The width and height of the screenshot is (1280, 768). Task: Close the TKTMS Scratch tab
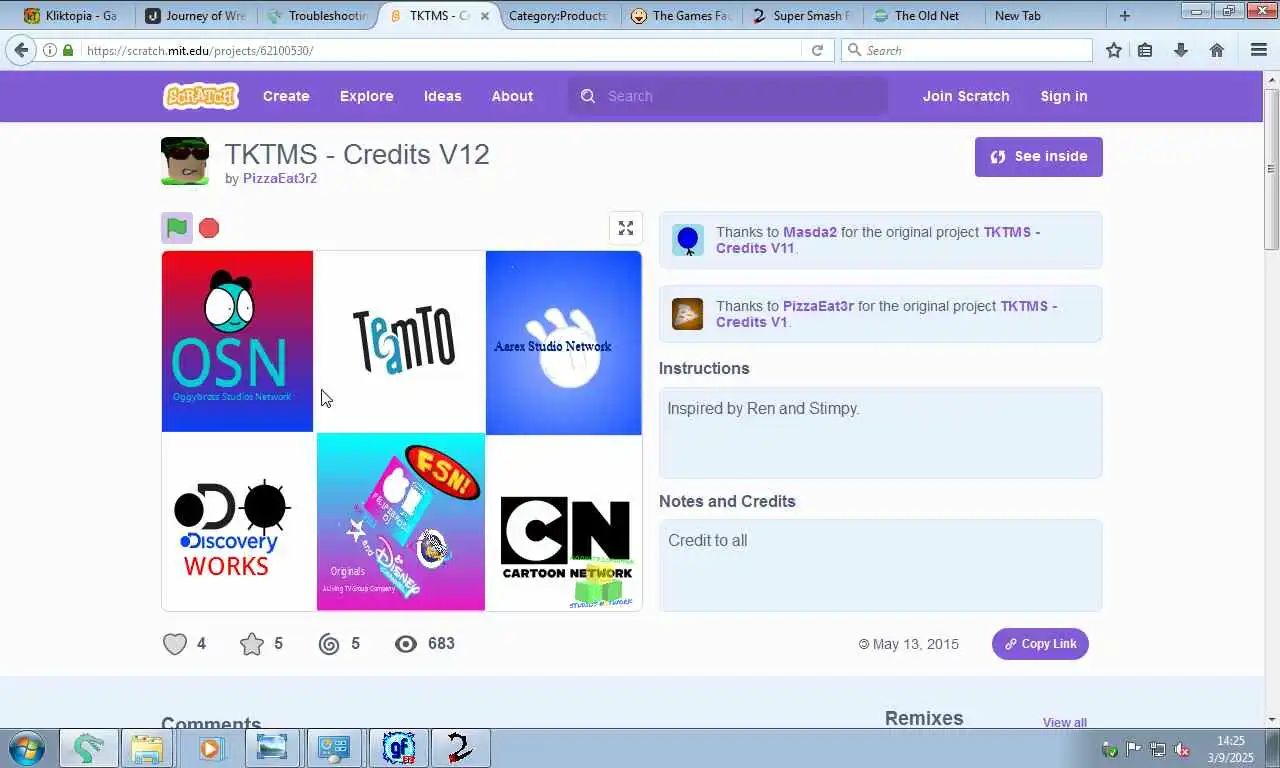[485, 16]
